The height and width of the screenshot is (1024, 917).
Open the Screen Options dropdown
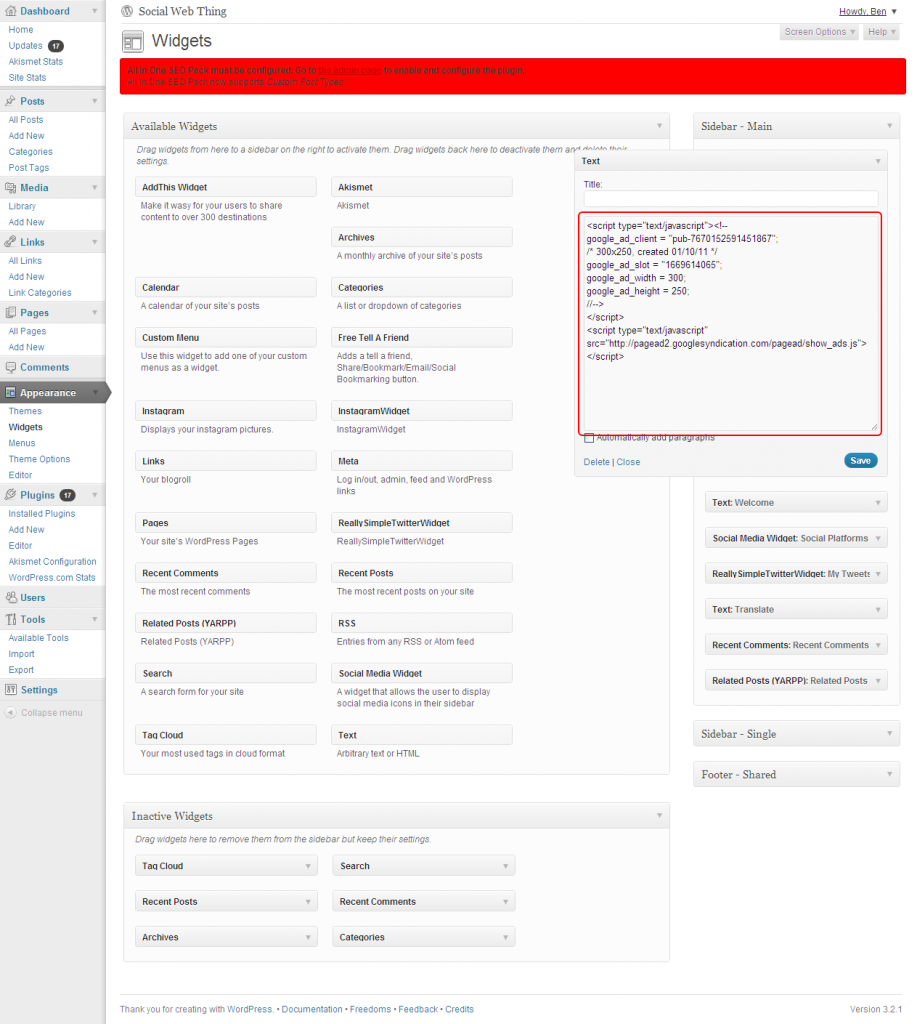point(819,32)
